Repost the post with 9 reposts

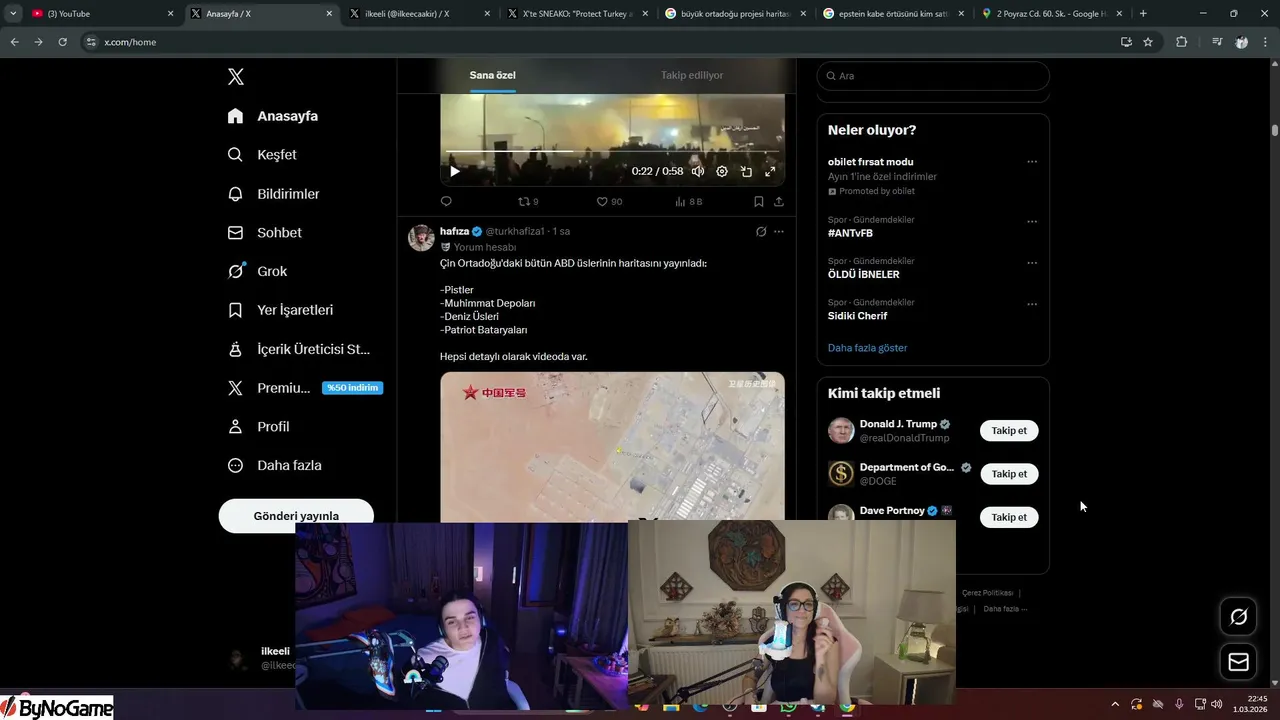coord(528,201)
